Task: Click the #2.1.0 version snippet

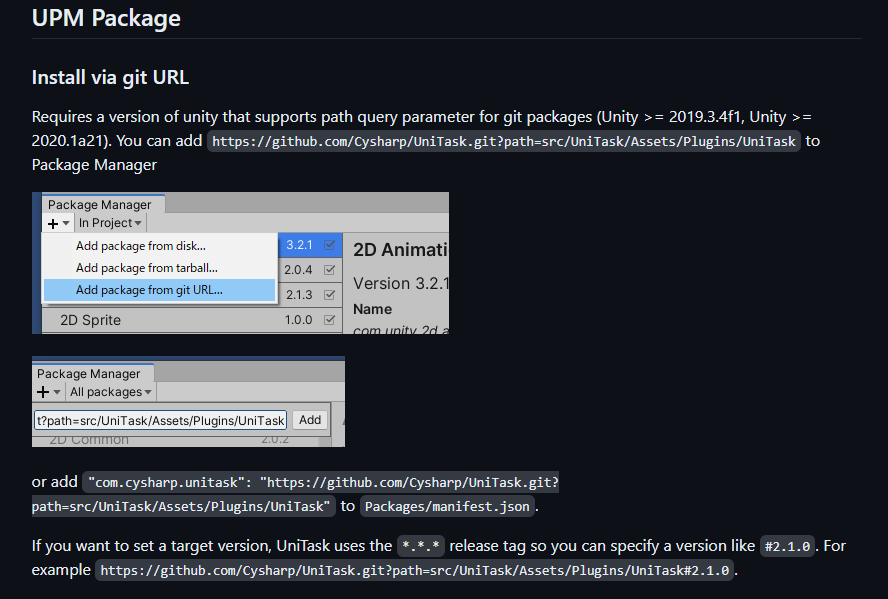Action: [x=787, y=546]
